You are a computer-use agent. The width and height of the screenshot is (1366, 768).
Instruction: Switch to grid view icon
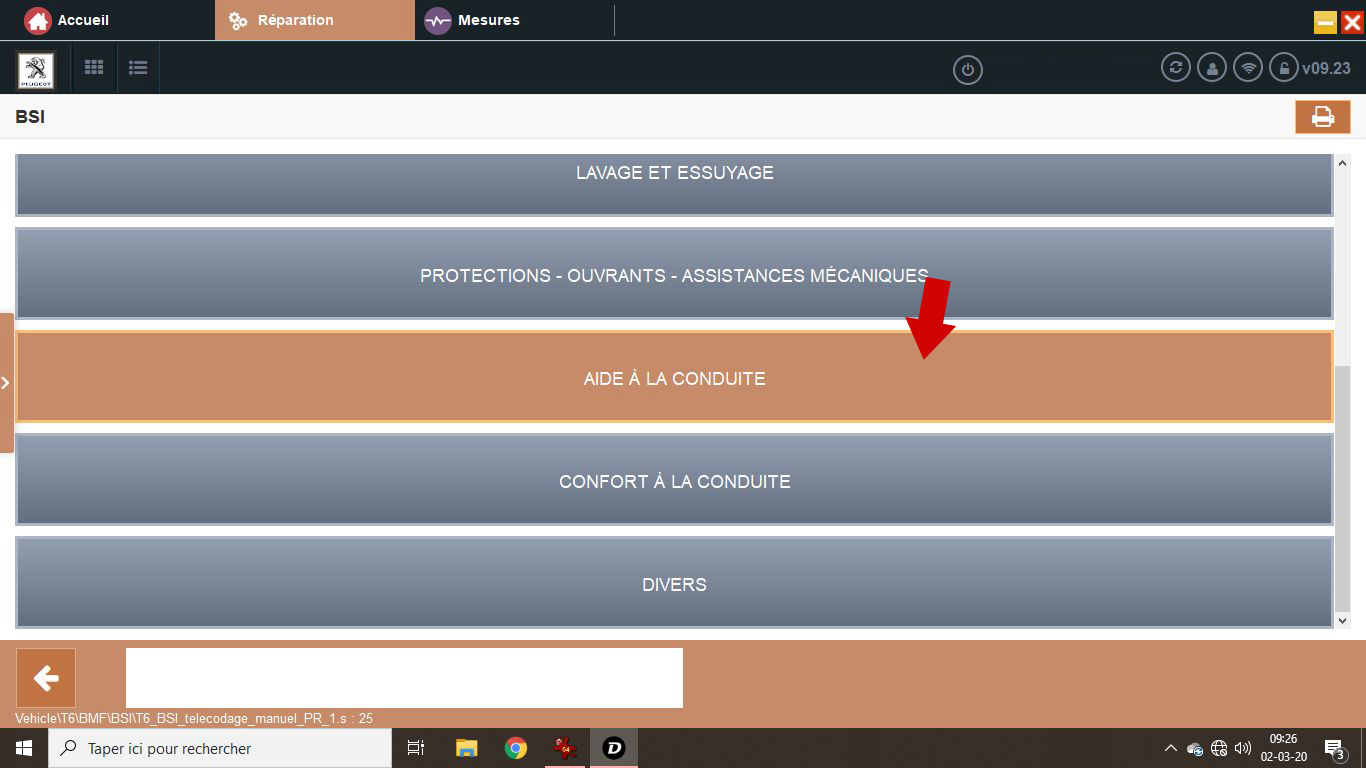tap(94, 68)
